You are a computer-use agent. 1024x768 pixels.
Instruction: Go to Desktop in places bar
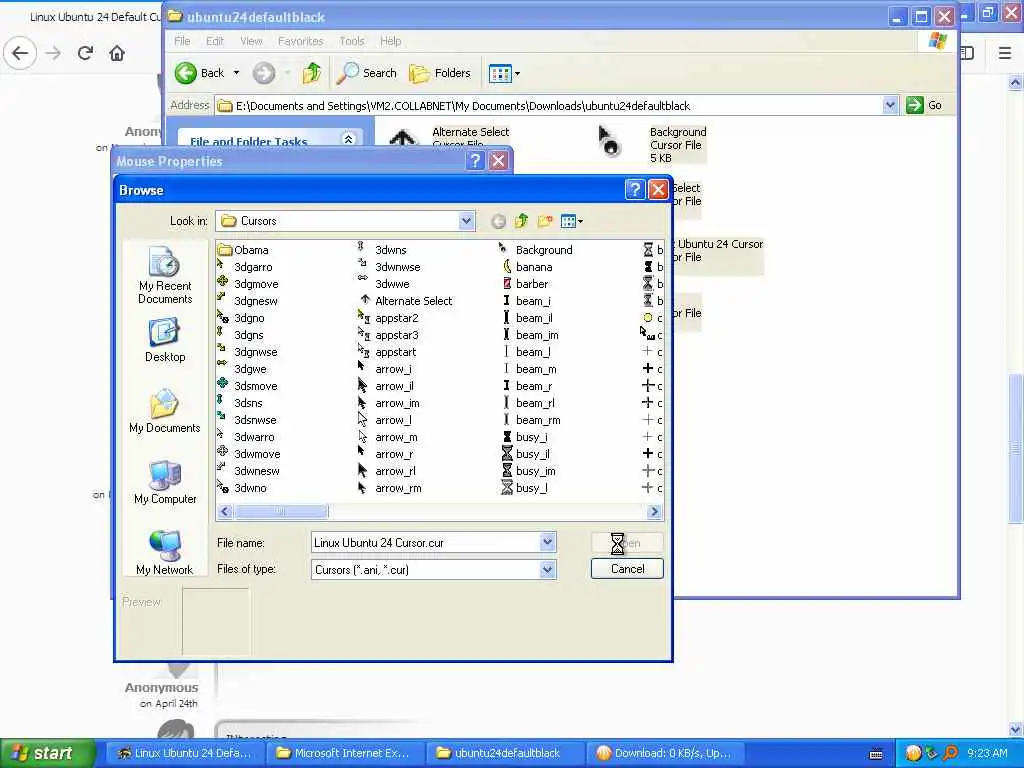click(x=165, y=341)
